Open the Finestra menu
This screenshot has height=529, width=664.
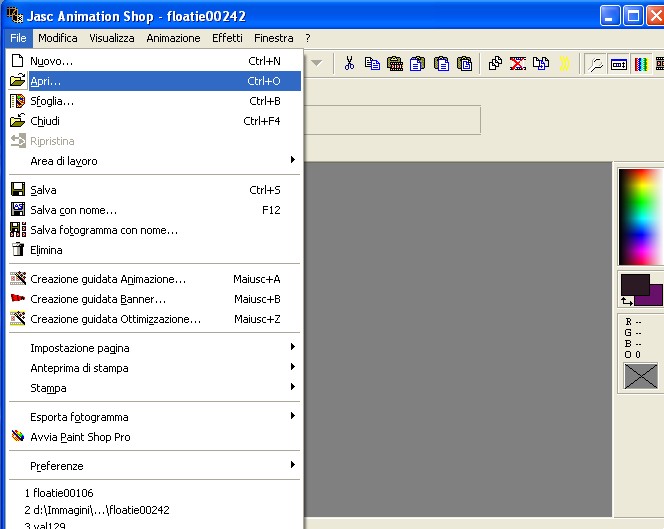(x=274, y=38)
